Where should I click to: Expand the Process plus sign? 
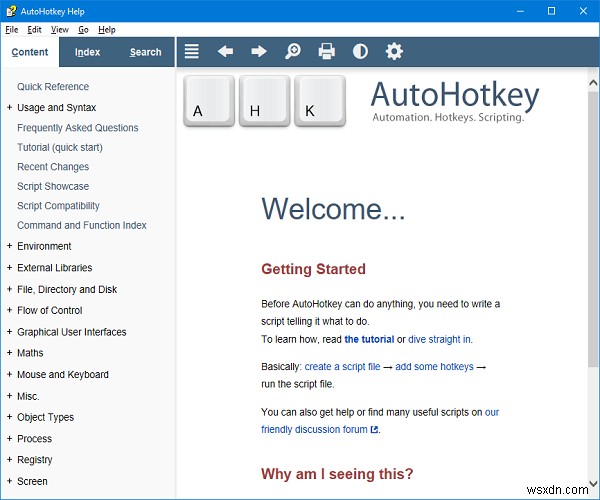(10, 438)
